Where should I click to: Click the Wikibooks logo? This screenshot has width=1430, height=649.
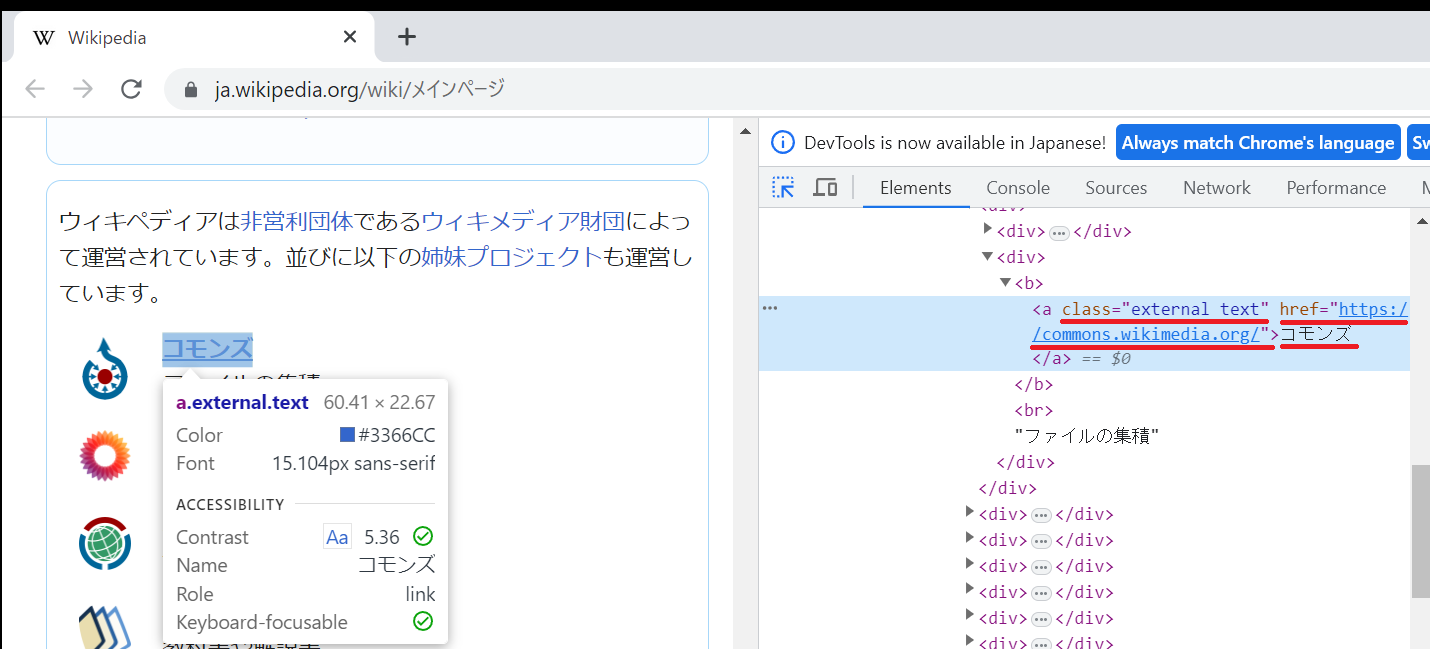click(105, 627)
